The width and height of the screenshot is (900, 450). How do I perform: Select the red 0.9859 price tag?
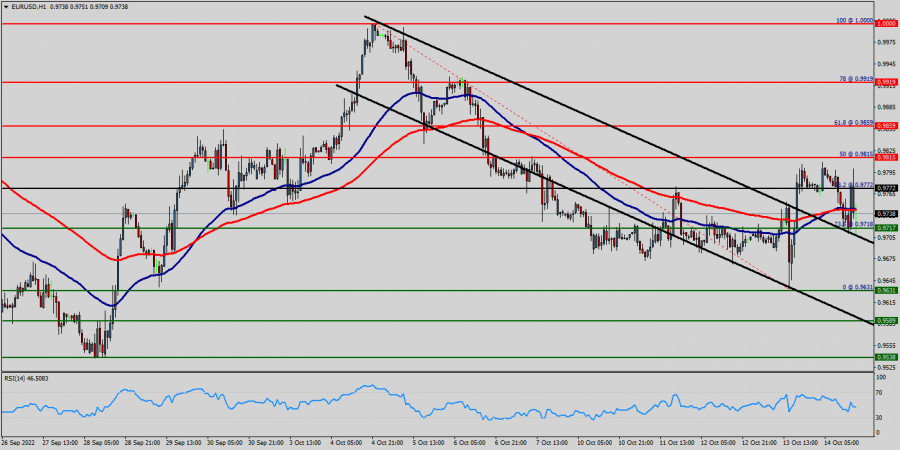click(886, 125)
